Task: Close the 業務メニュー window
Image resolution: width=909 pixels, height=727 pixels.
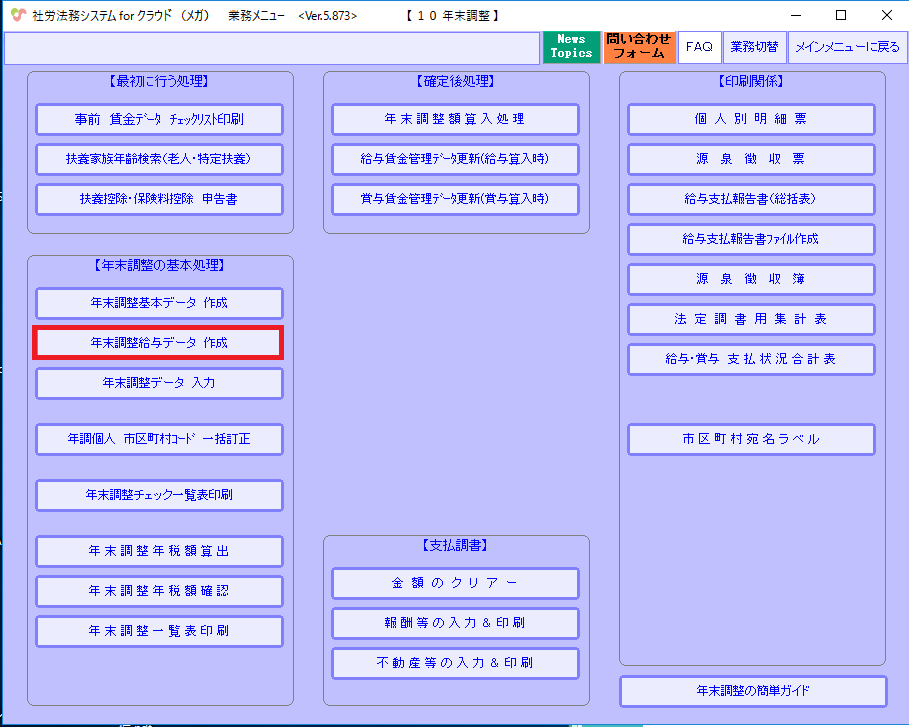Action: click(887, 16)
